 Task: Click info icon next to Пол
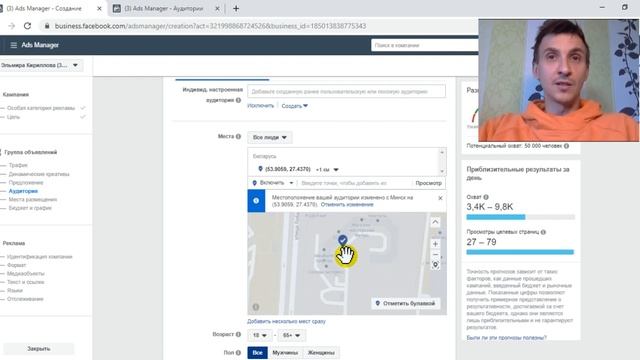coord(238,352)
